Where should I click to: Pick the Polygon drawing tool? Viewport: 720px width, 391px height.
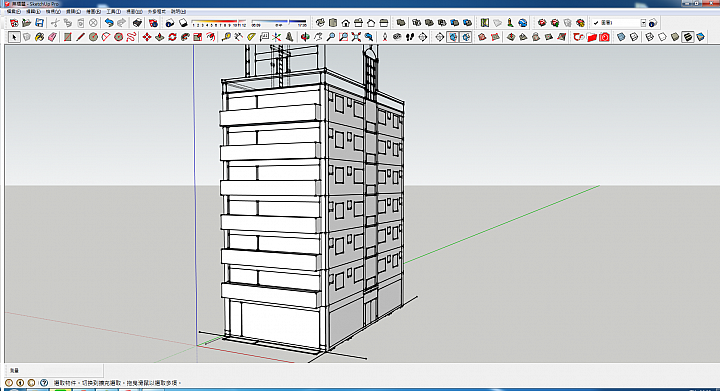[118, 37]
